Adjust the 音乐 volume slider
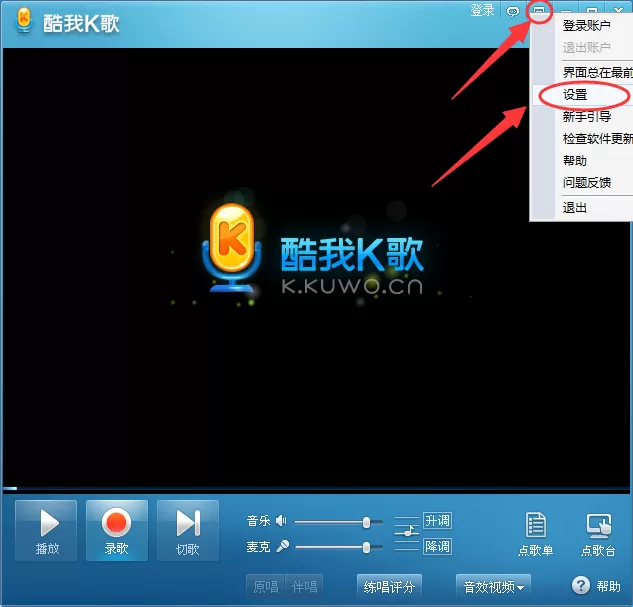Image resolution: width=633 pixels, height=607 pixels. 338,522
